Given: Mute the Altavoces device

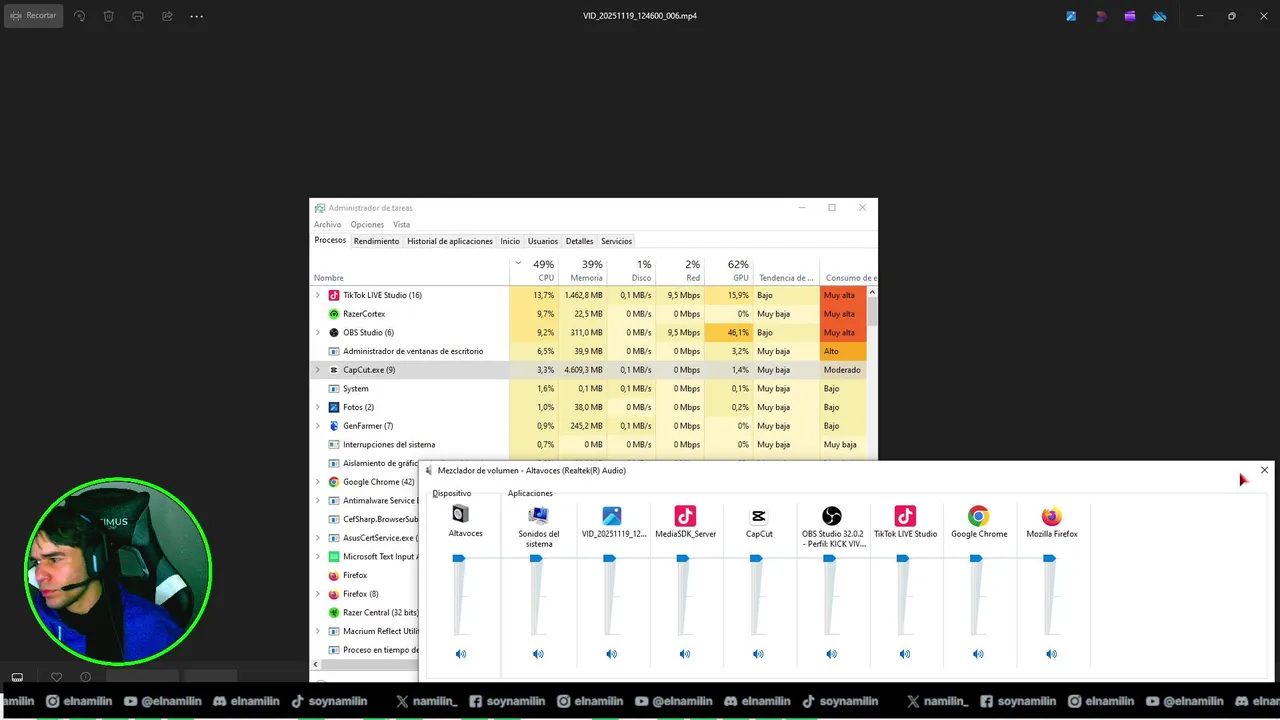Looking at the screenshot, I should coord(461,654).
